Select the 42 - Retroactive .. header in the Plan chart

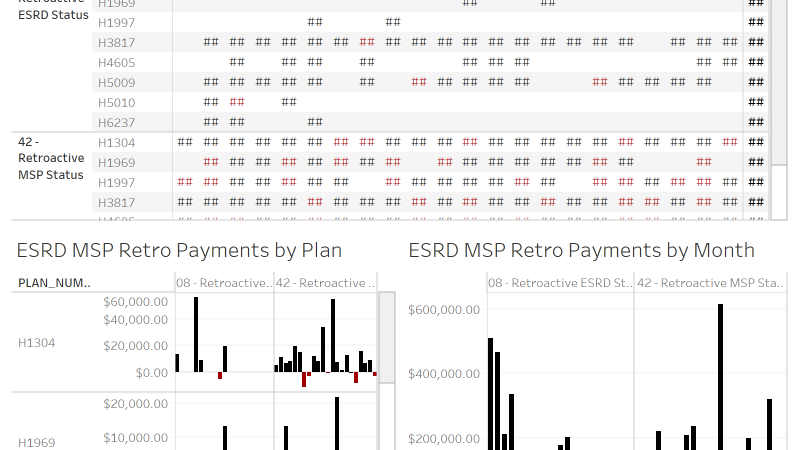(326, 283)
